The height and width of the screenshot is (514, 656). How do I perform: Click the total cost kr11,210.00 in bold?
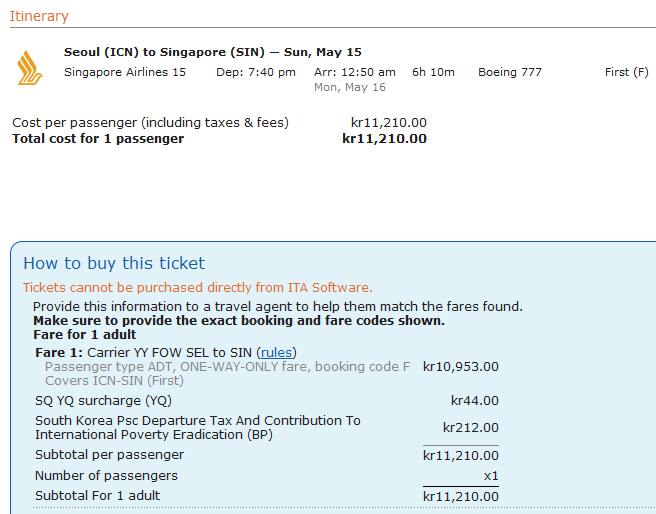[x=384, y=139]
